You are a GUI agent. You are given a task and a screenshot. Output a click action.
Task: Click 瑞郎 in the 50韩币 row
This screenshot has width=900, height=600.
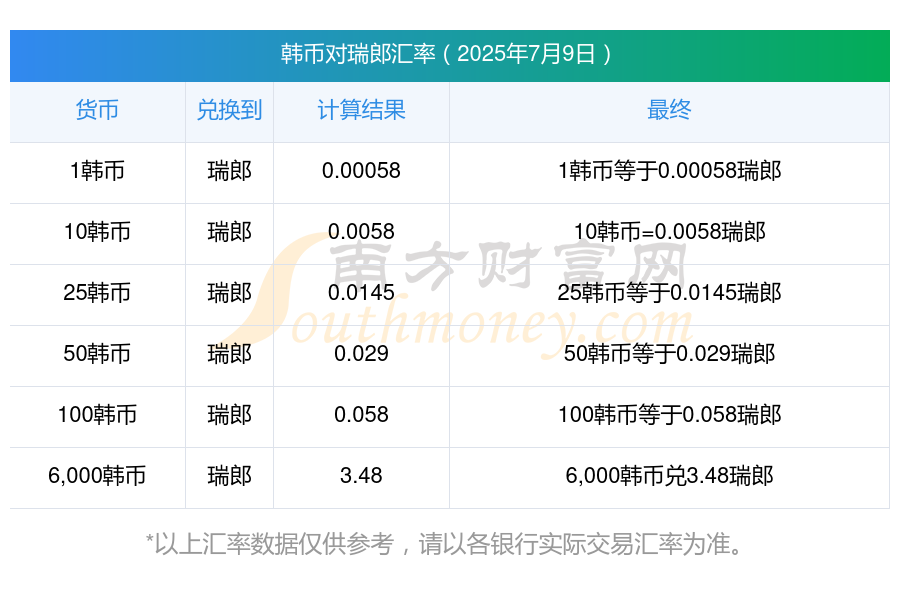[229, 353]
